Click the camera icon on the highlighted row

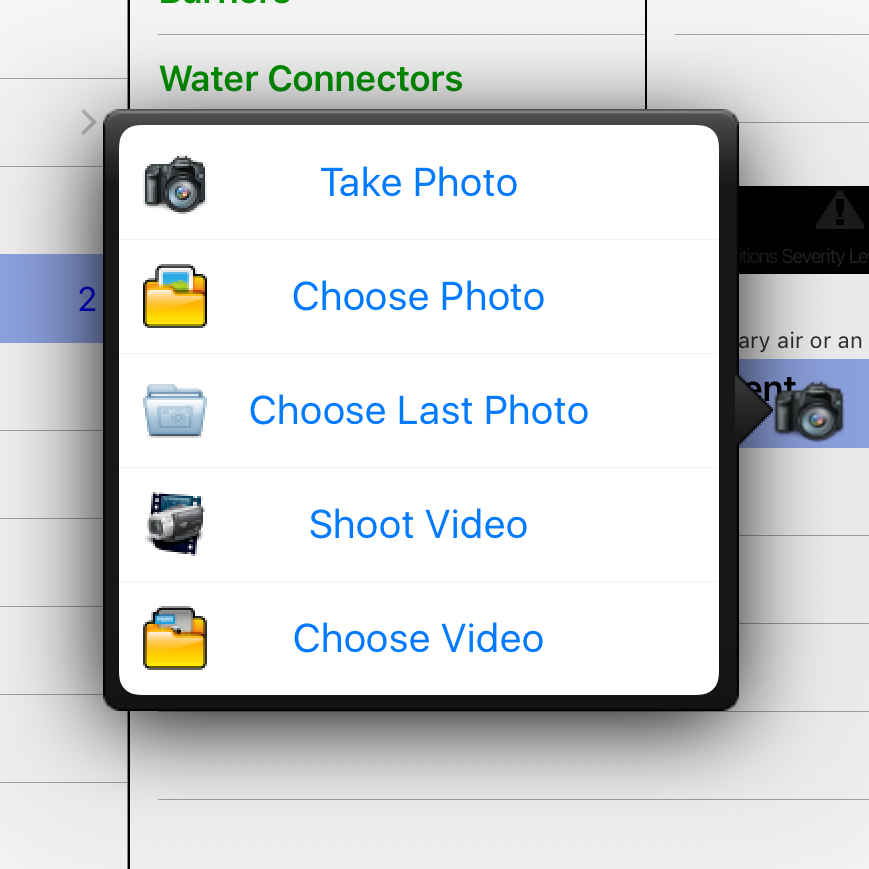tap(809, 411)
